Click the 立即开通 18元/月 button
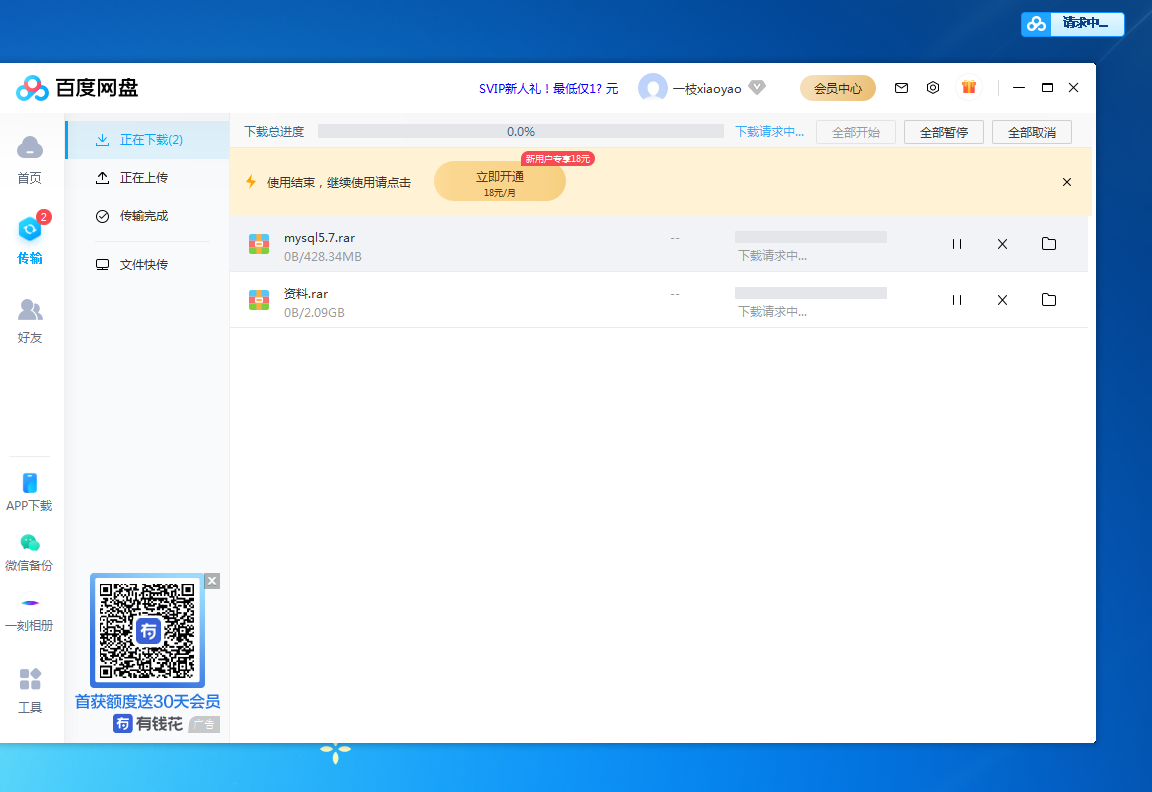The height and width of the screenshot is (792, 1152). pyautogui.click(x=500, y=181)
